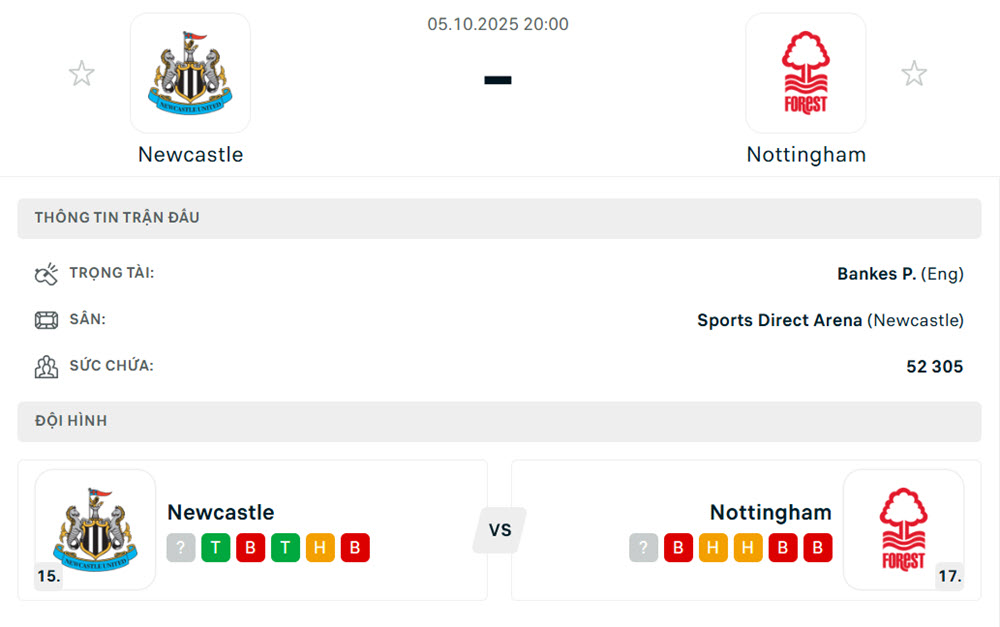Click the Nottingham team name in header
The height and width of the screenshot is (627, 1000).
pyautogui.click(x=806, y=155)
